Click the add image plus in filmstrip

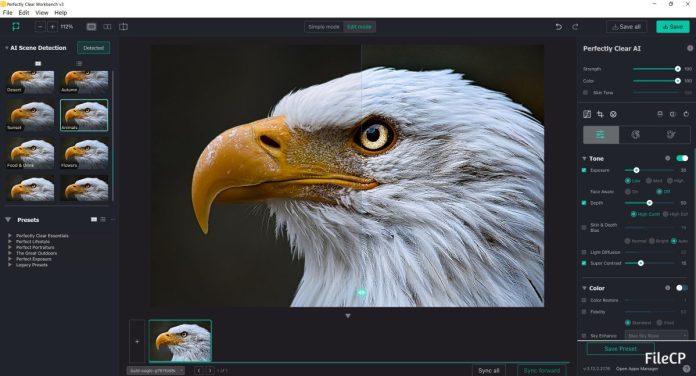[x=137, y=341]
